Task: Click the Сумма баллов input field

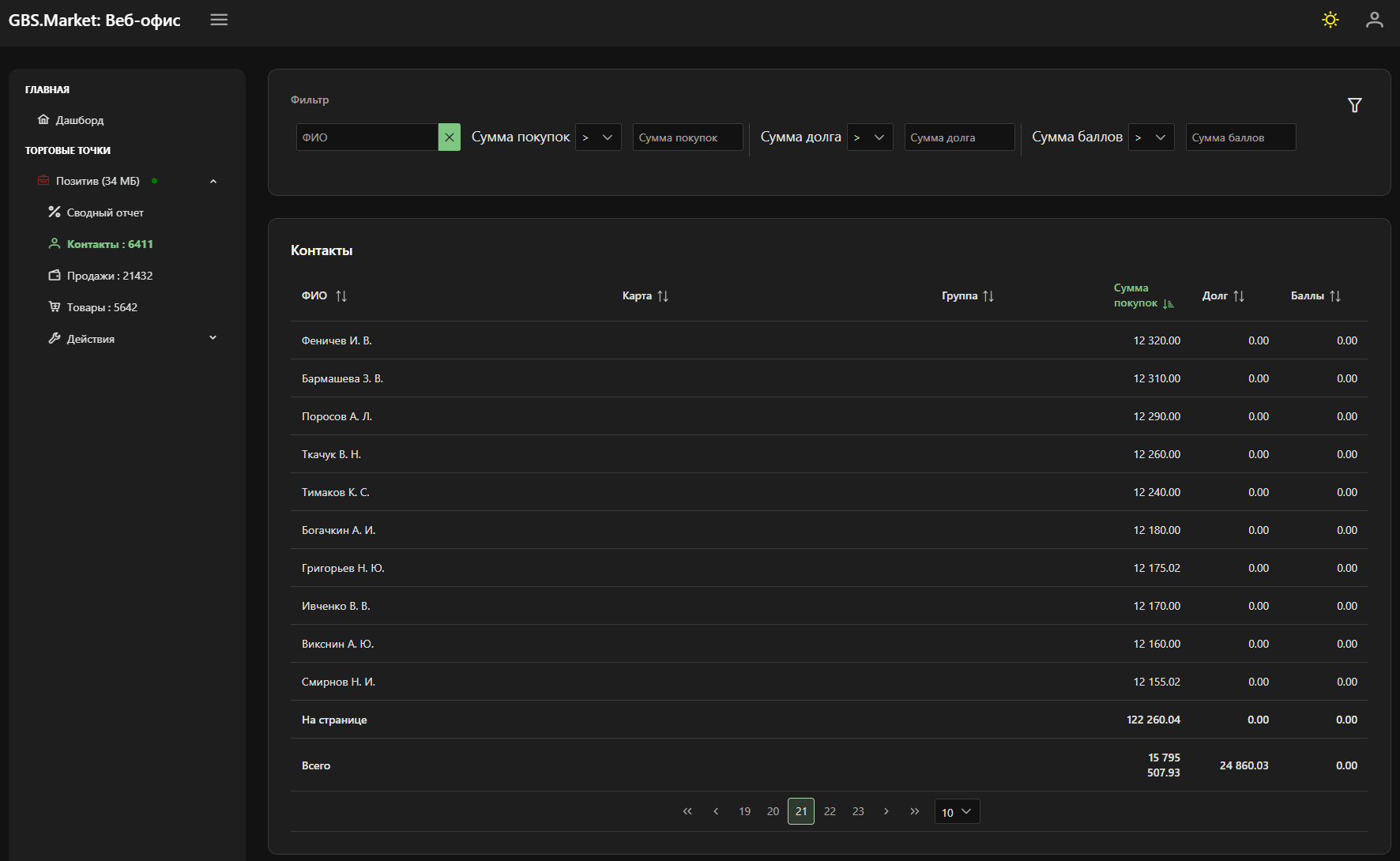Action: click(x=1240, y=137)
